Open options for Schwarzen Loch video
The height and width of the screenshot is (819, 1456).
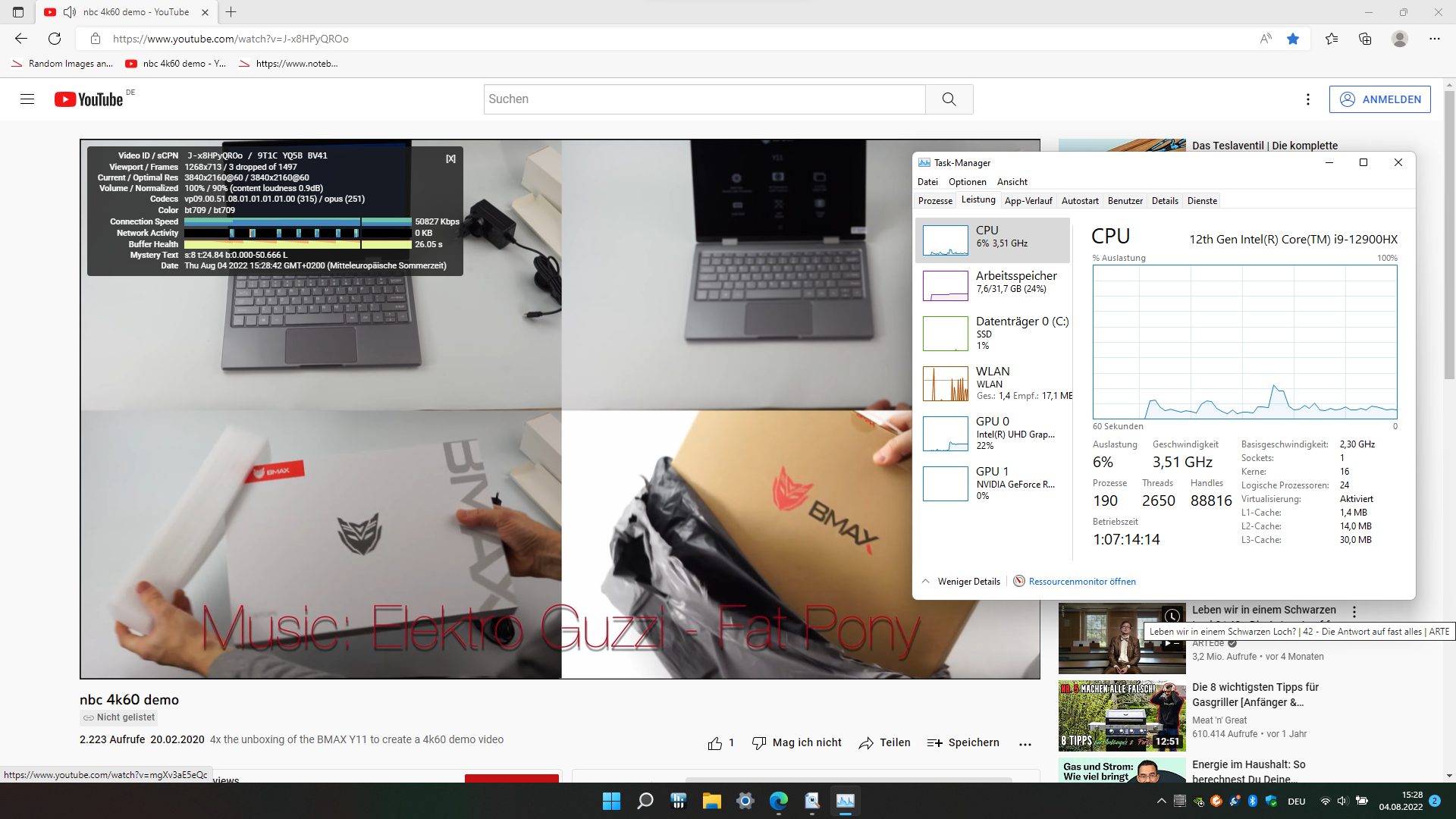pyautogui.click(x=1354, y=611)
